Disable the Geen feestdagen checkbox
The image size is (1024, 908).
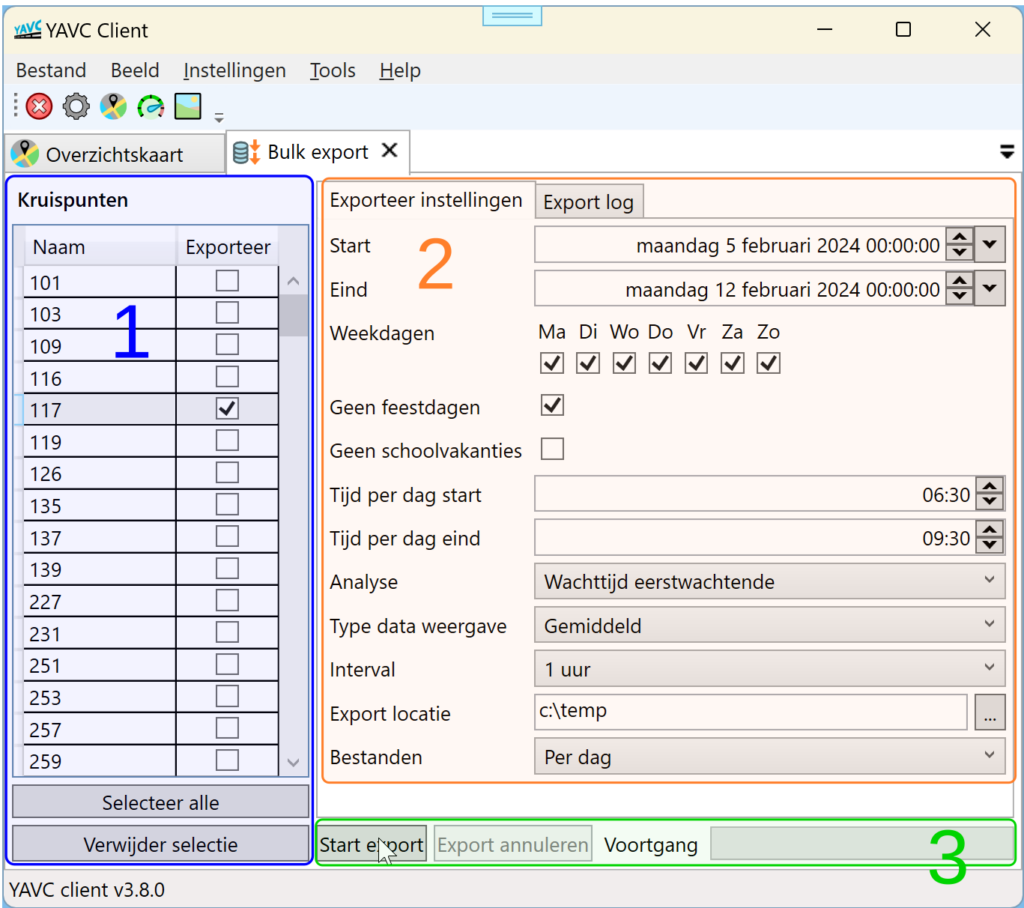click(552, 406)
